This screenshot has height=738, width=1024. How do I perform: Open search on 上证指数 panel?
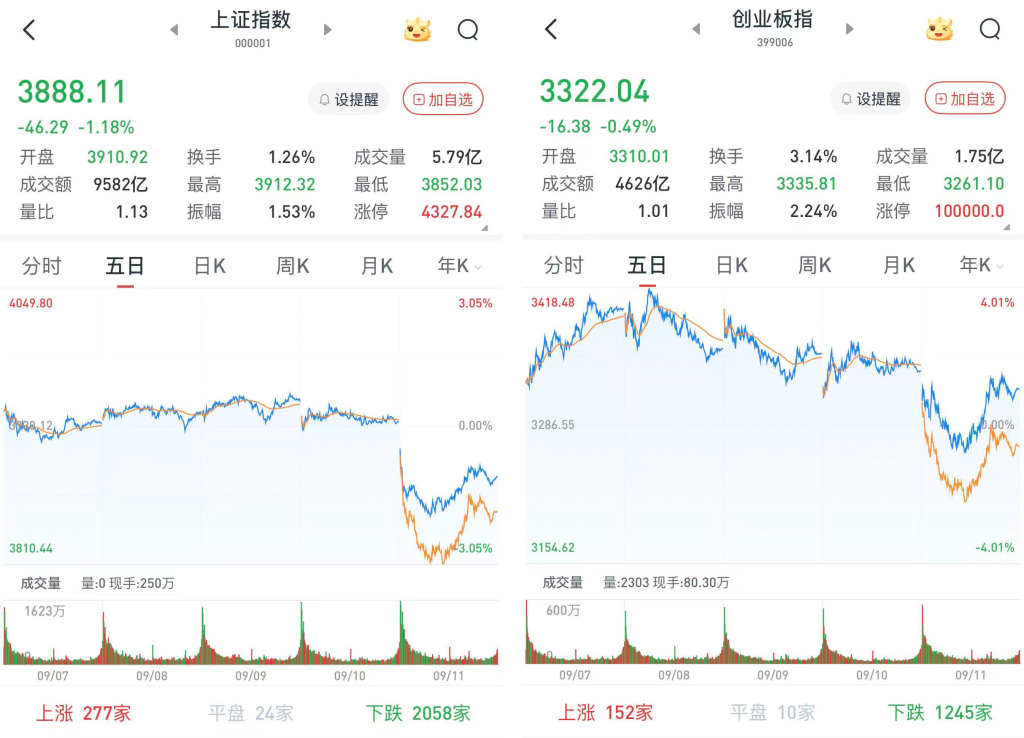coord(468,29)
